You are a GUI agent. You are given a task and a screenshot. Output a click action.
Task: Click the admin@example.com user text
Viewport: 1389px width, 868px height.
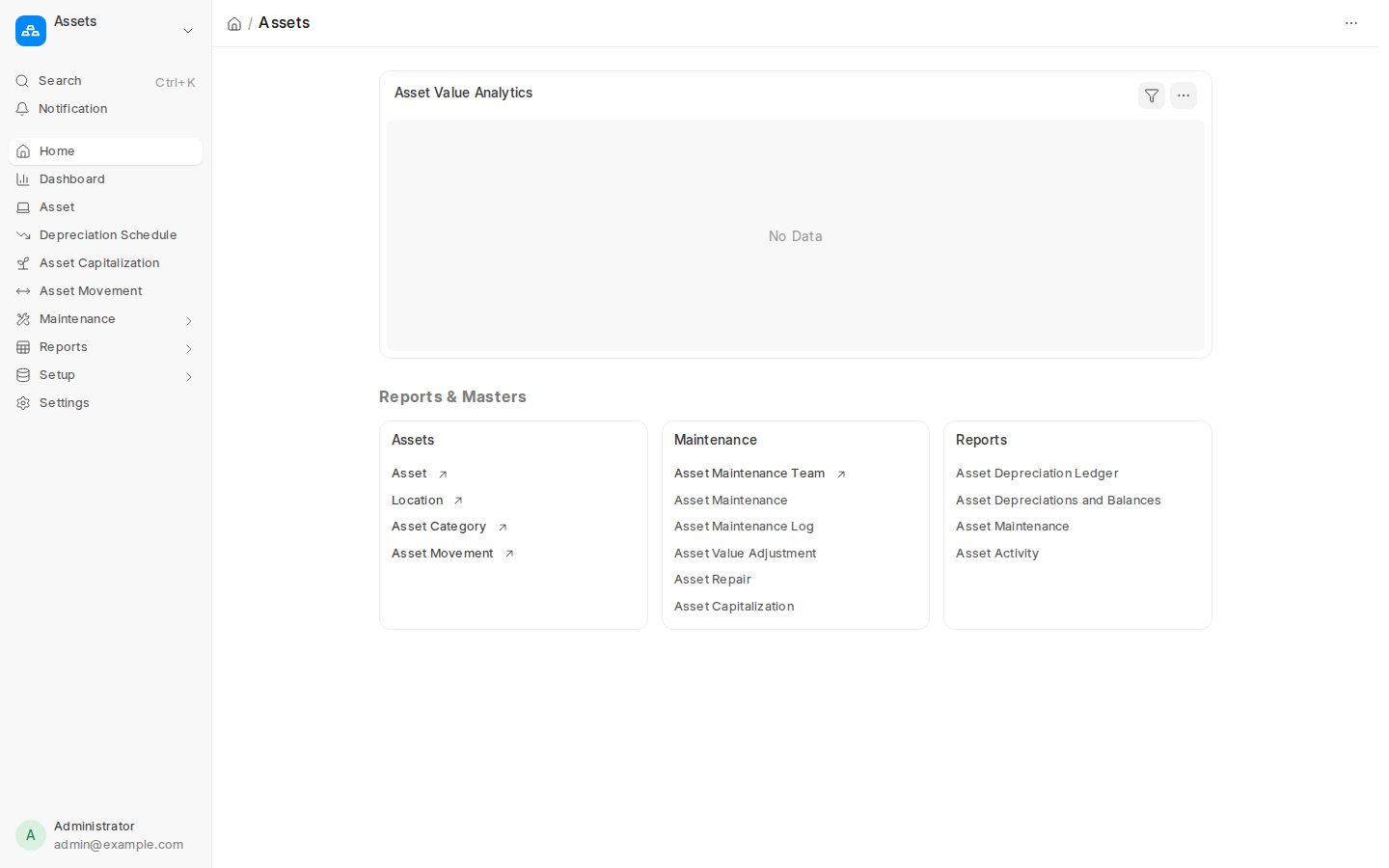click(x=119, y=845)
